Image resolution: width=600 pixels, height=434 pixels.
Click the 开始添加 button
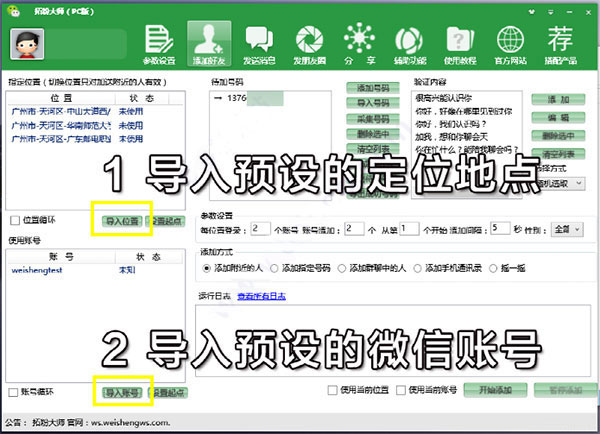coord(495,390)
